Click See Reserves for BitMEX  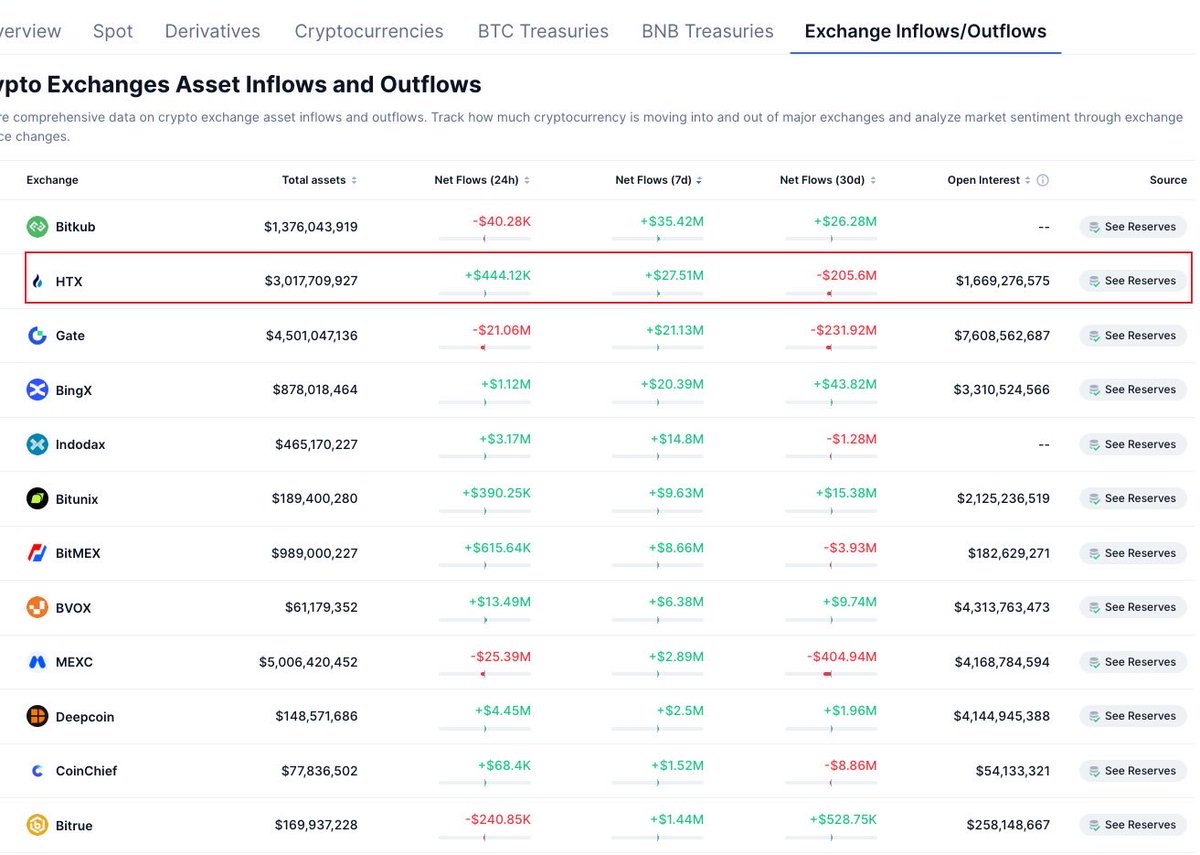tap(1133, 553)
